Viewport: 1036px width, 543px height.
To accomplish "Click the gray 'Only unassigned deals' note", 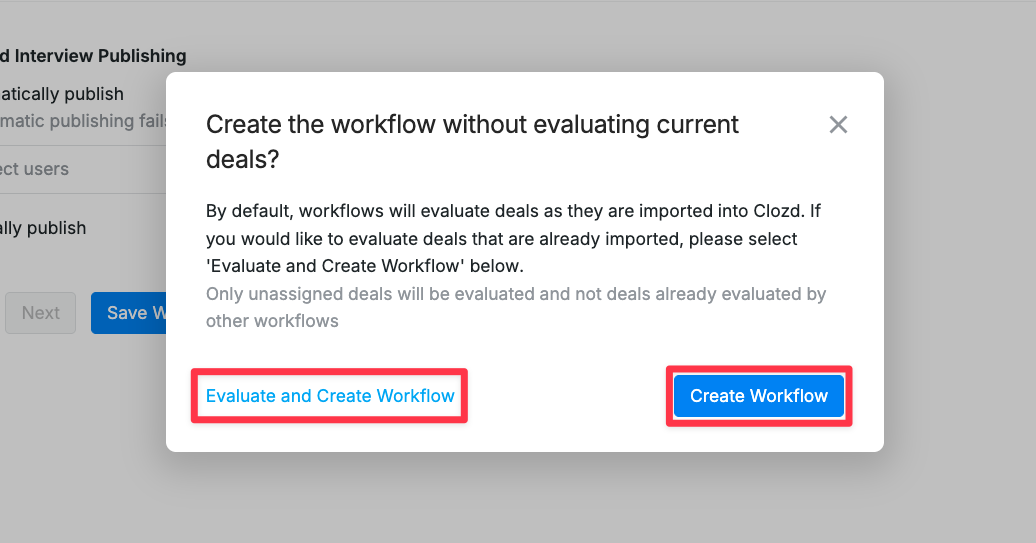I will point(316,294).
